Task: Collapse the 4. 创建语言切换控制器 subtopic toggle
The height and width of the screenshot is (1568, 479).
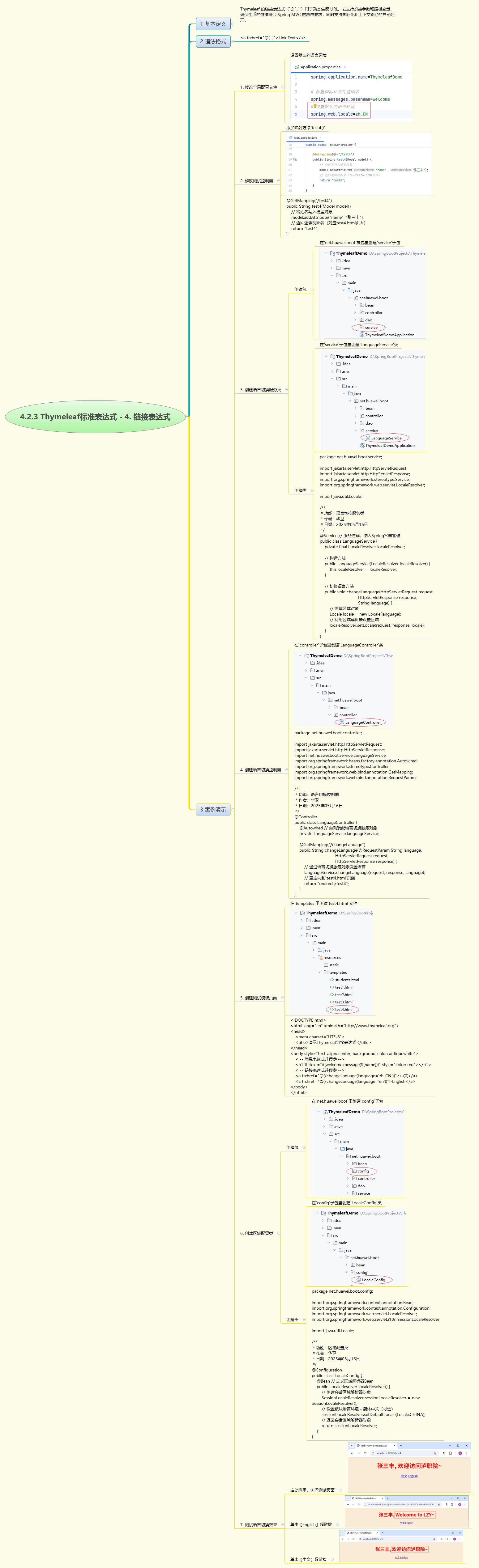Action: pyautogui.click(x=286, y=770)
